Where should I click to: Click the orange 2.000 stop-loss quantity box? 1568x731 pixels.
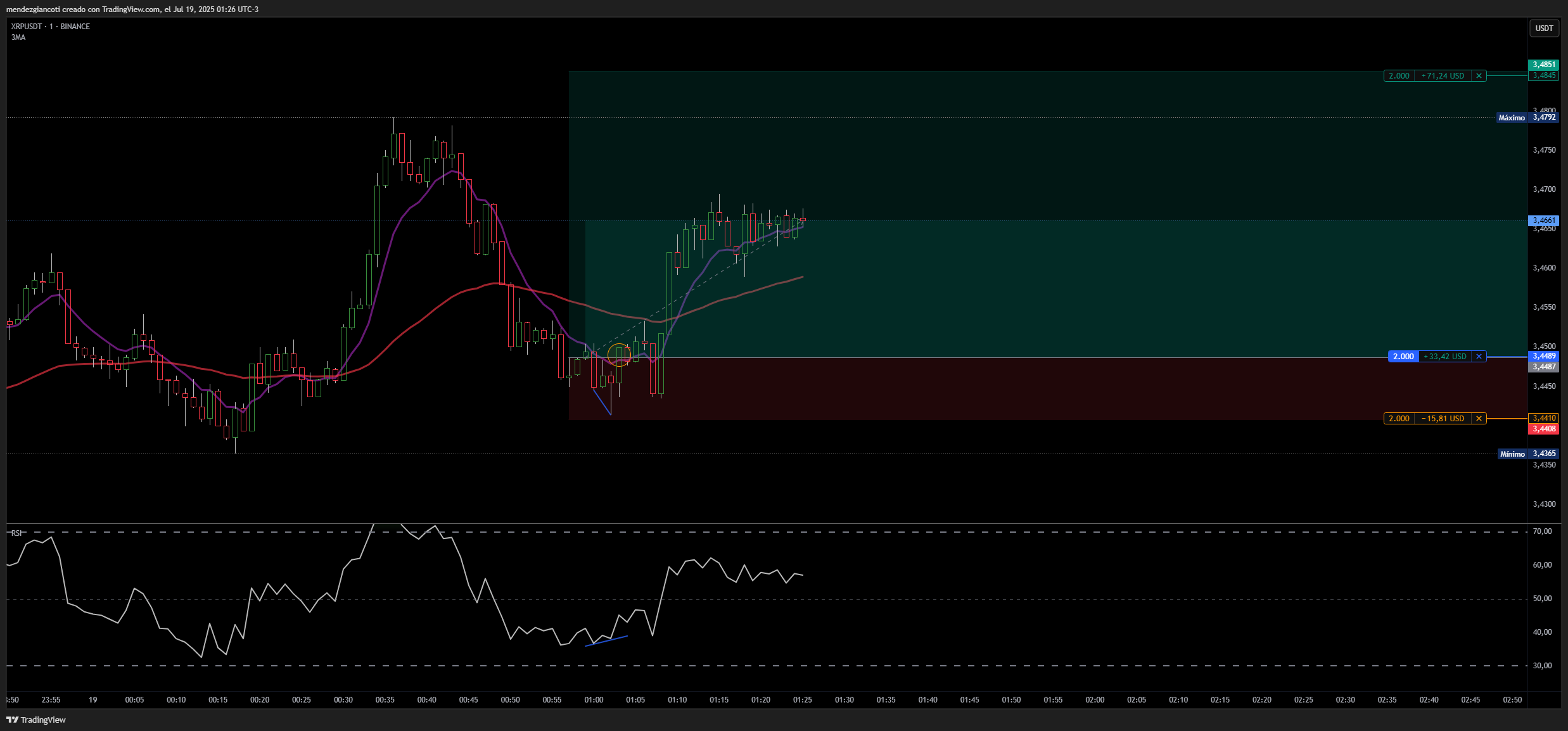(x=1399, y=419)
